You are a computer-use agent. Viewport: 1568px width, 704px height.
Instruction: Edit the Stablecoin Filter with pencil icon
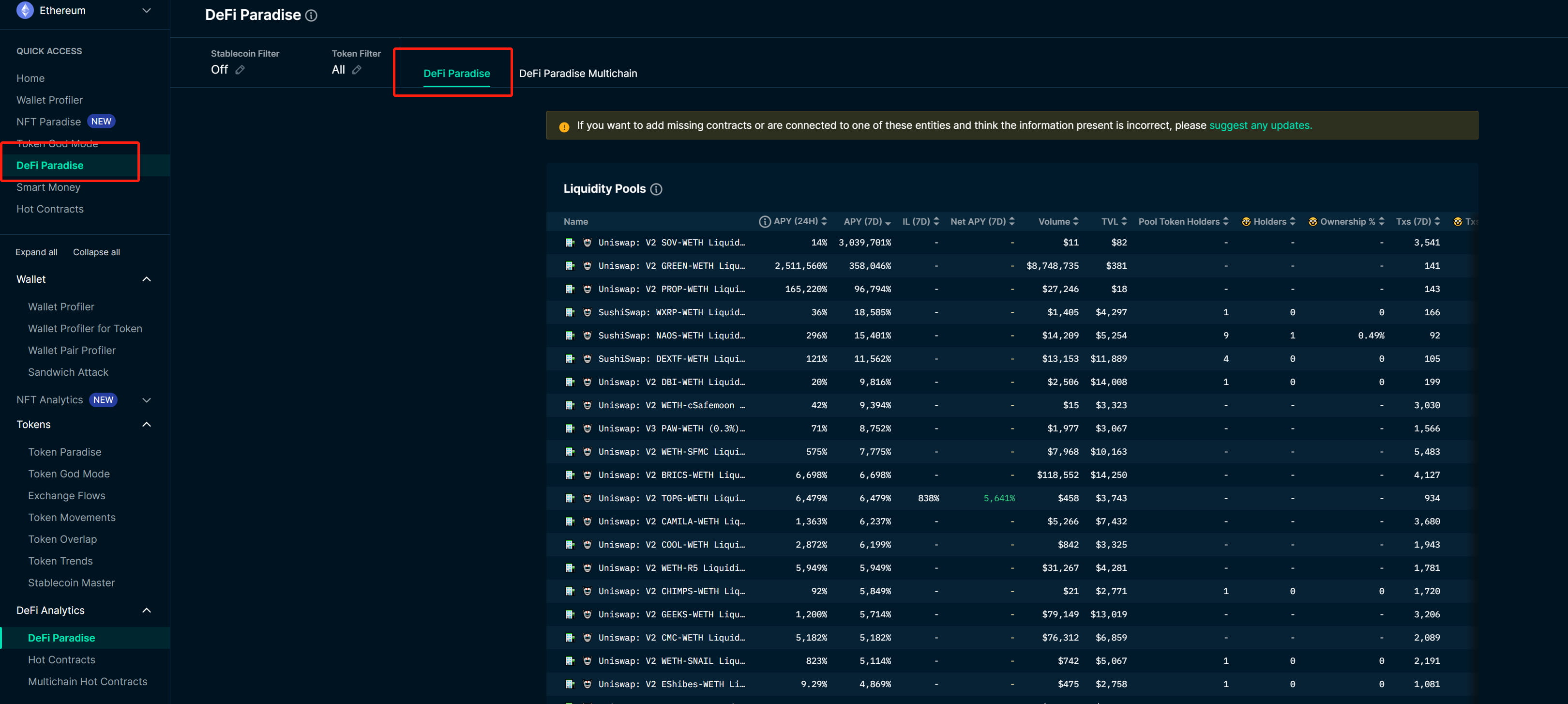(241, 70)
